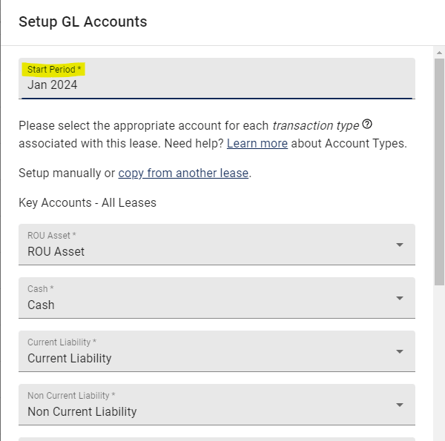The image size is (445, 441).
Task: Click the Key Accounts - All Leases heading
Action: [87, 203]
